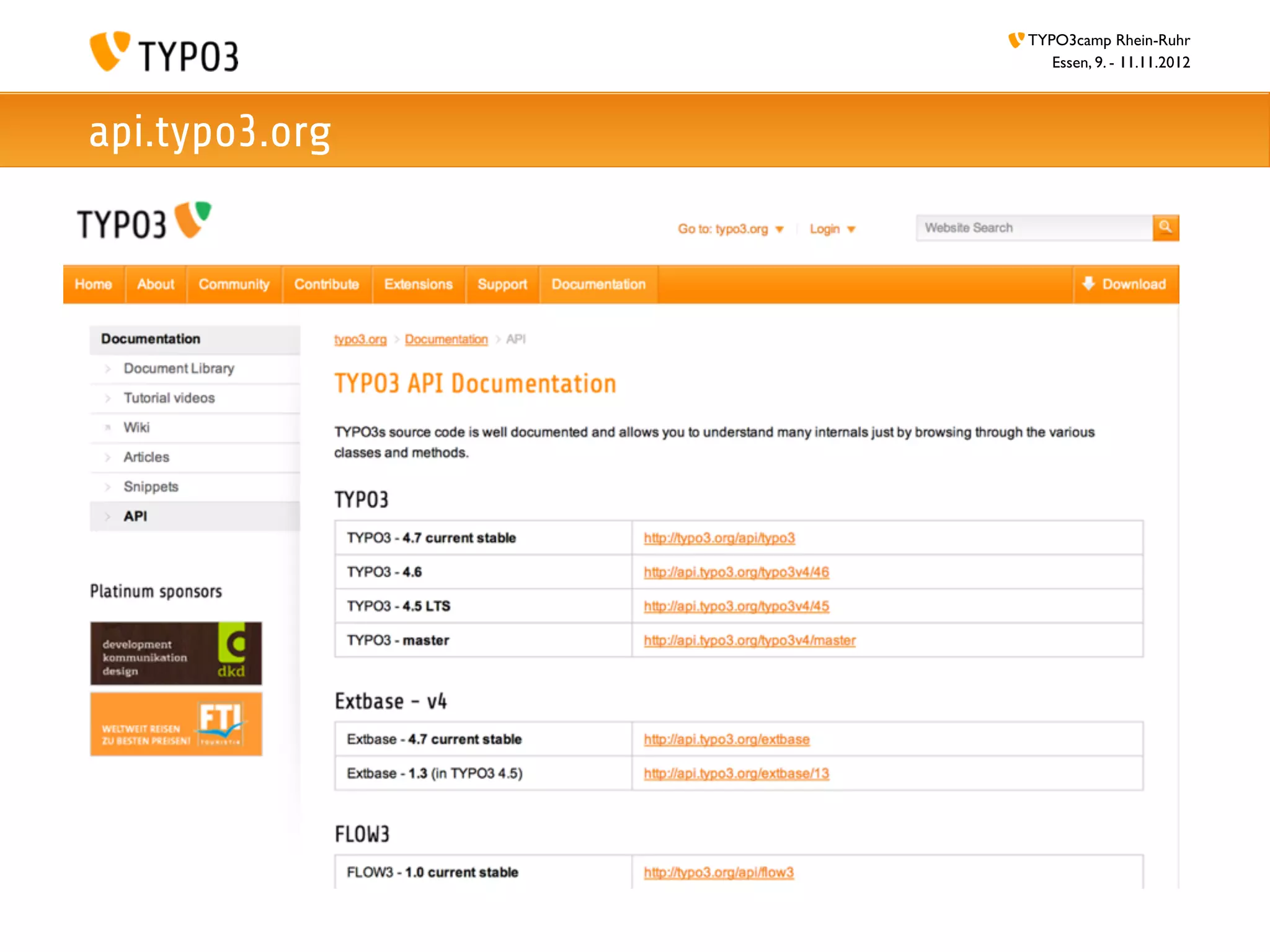Click the 'Extbase – v4' section heading

coord(391,701)
